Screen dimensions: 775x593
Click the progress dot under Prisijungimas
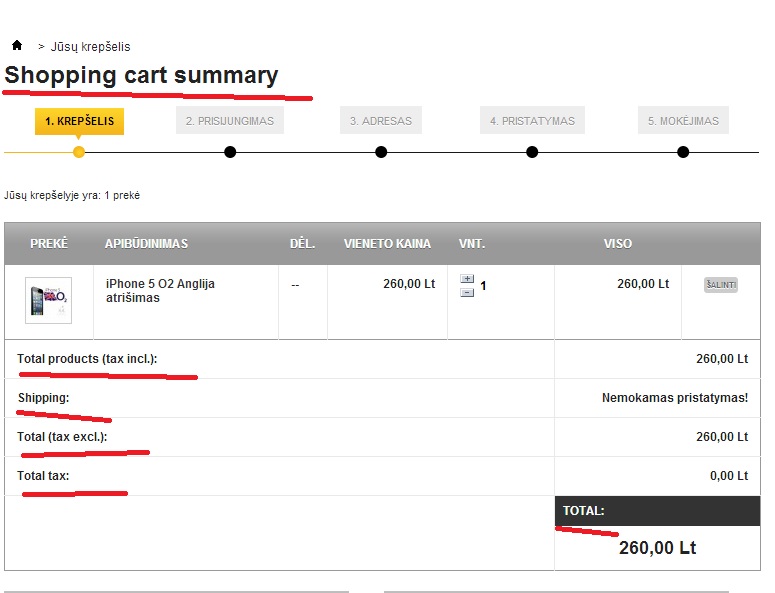pyautogui.click(x=230, y=152)
